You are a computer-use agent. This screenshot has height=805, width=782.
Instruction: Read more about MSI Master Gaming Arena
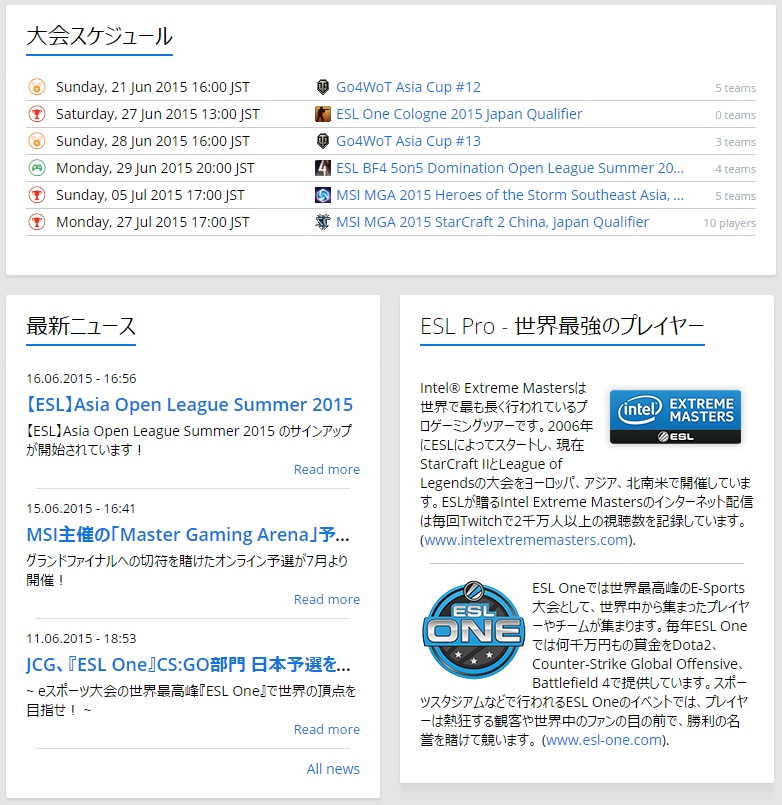327,599
